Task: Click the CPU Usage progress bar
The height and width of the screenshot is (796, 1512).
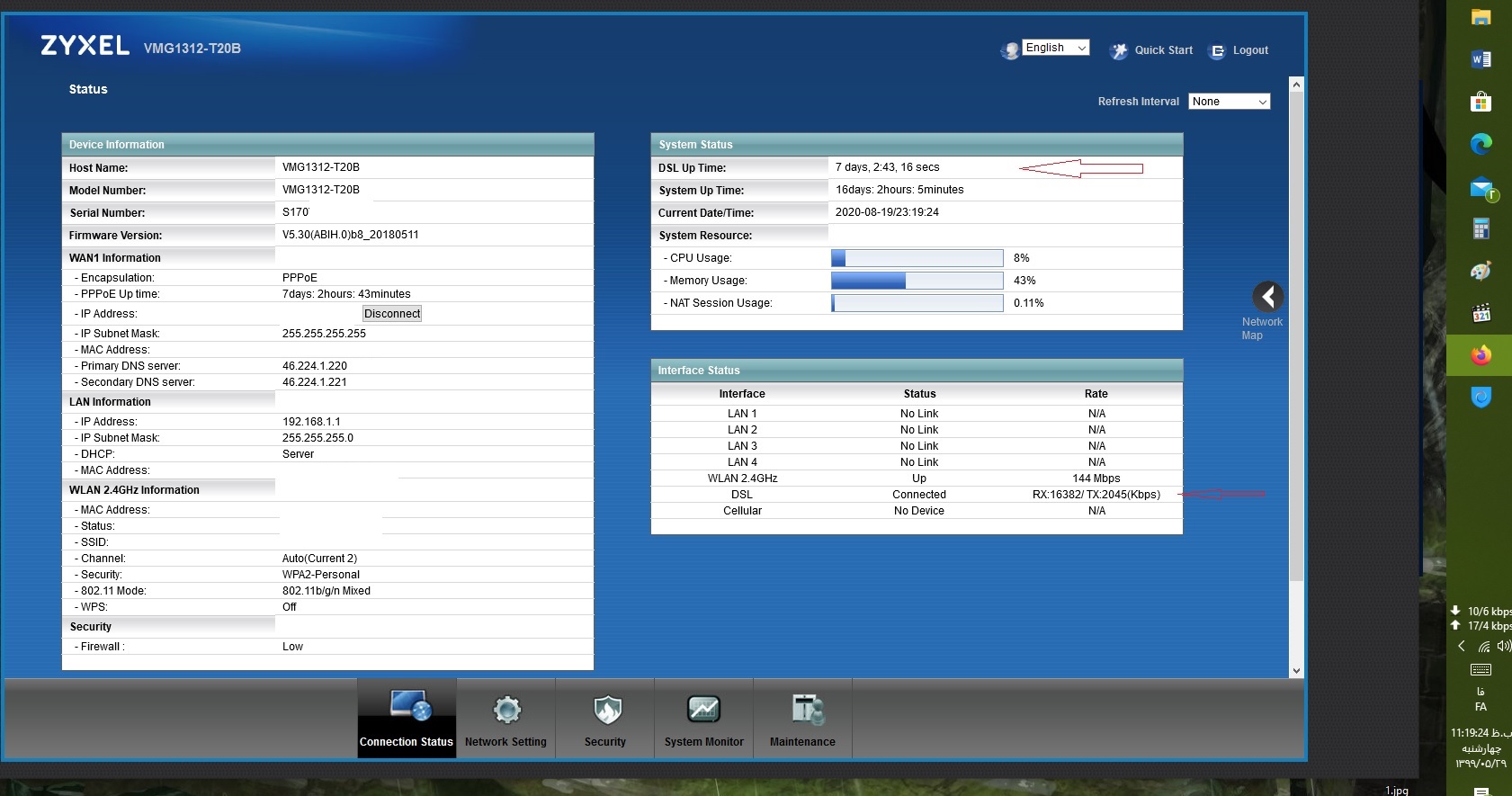Action: 917,258
